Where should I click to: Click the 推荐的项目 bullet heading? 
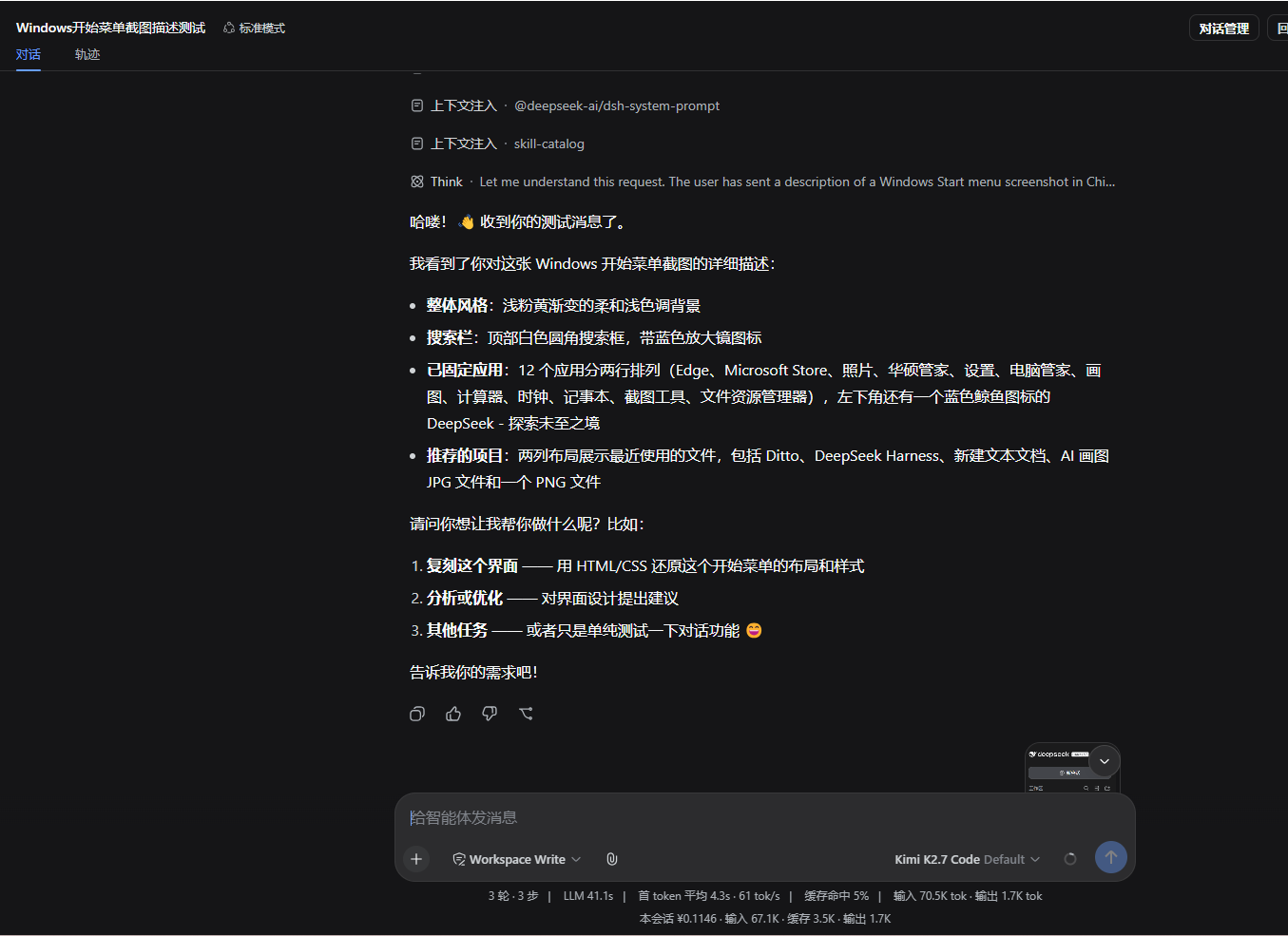pyautogui.click(x=465, y=455)
